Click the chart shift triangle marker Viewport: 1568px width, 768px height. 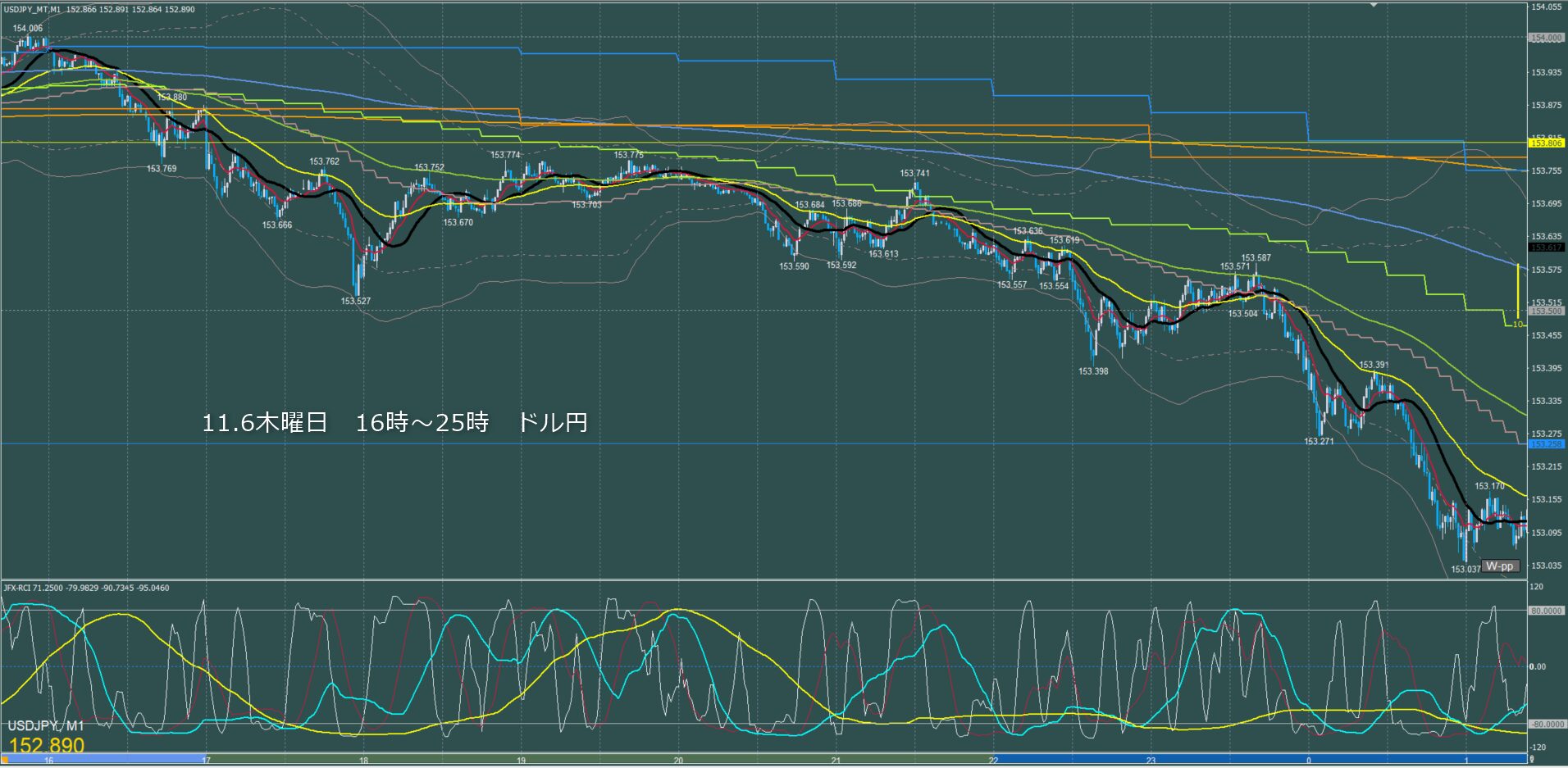(1375, 5)
